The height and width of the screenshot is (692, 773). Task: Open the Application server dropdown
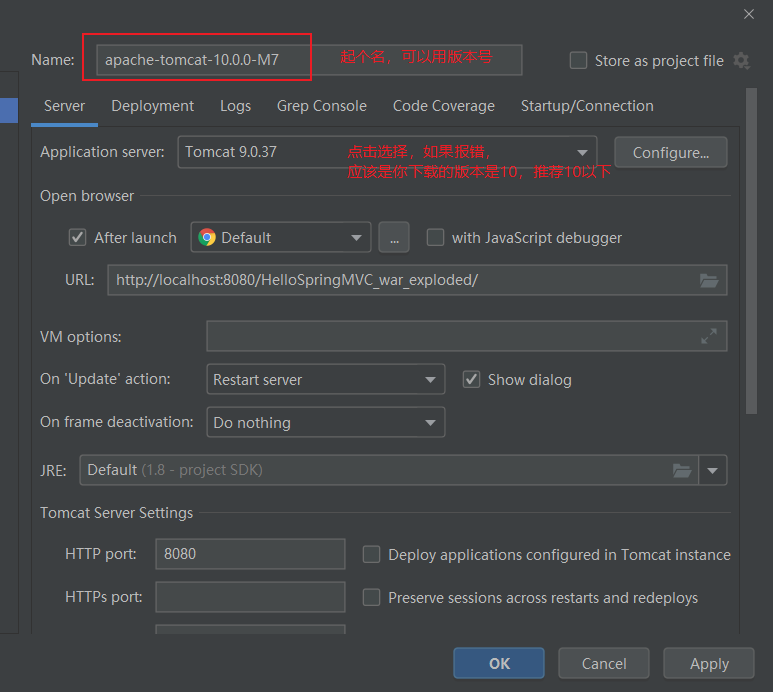(387, 152)
